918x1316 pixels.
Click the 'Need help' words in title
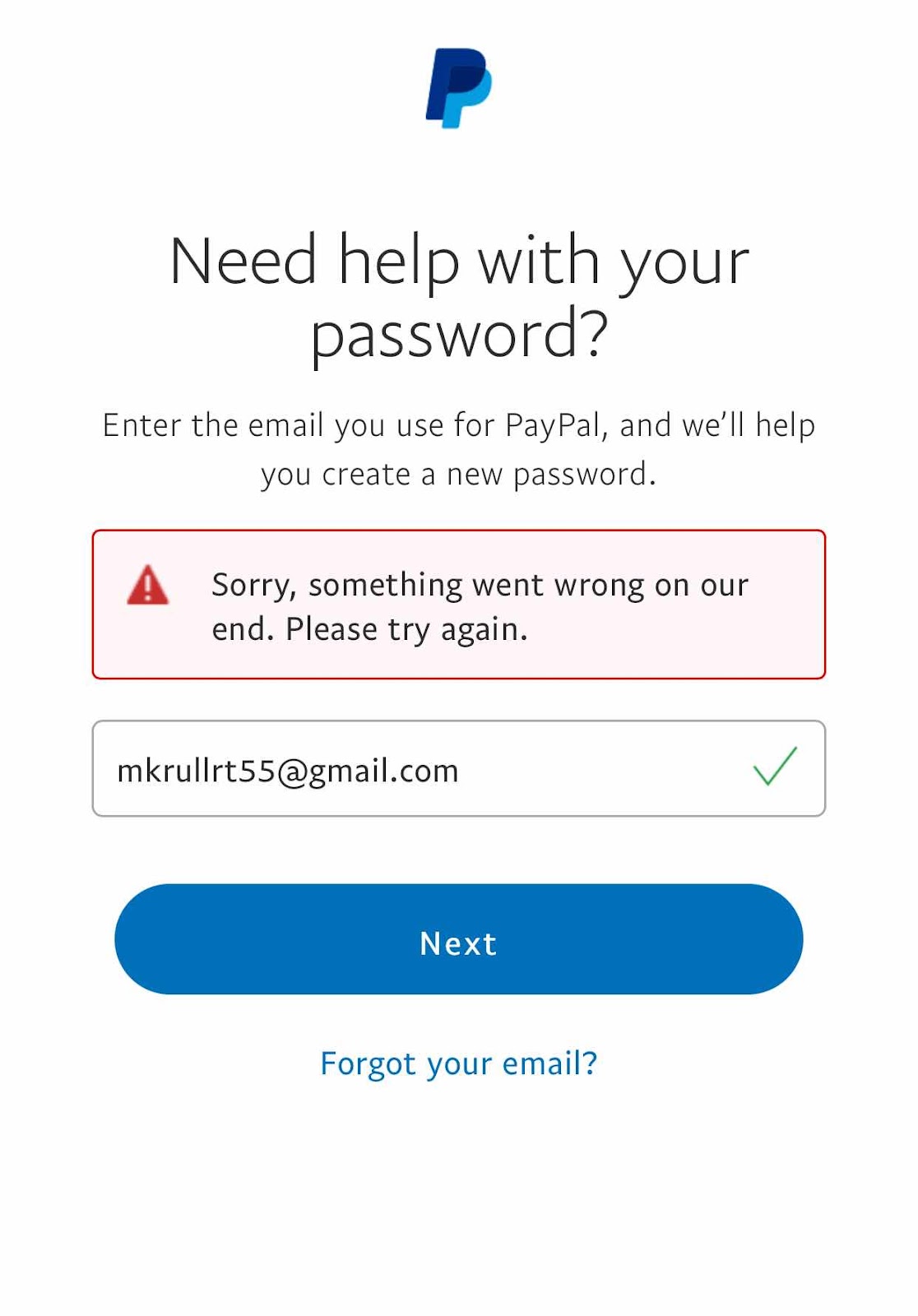coord(314,261)
